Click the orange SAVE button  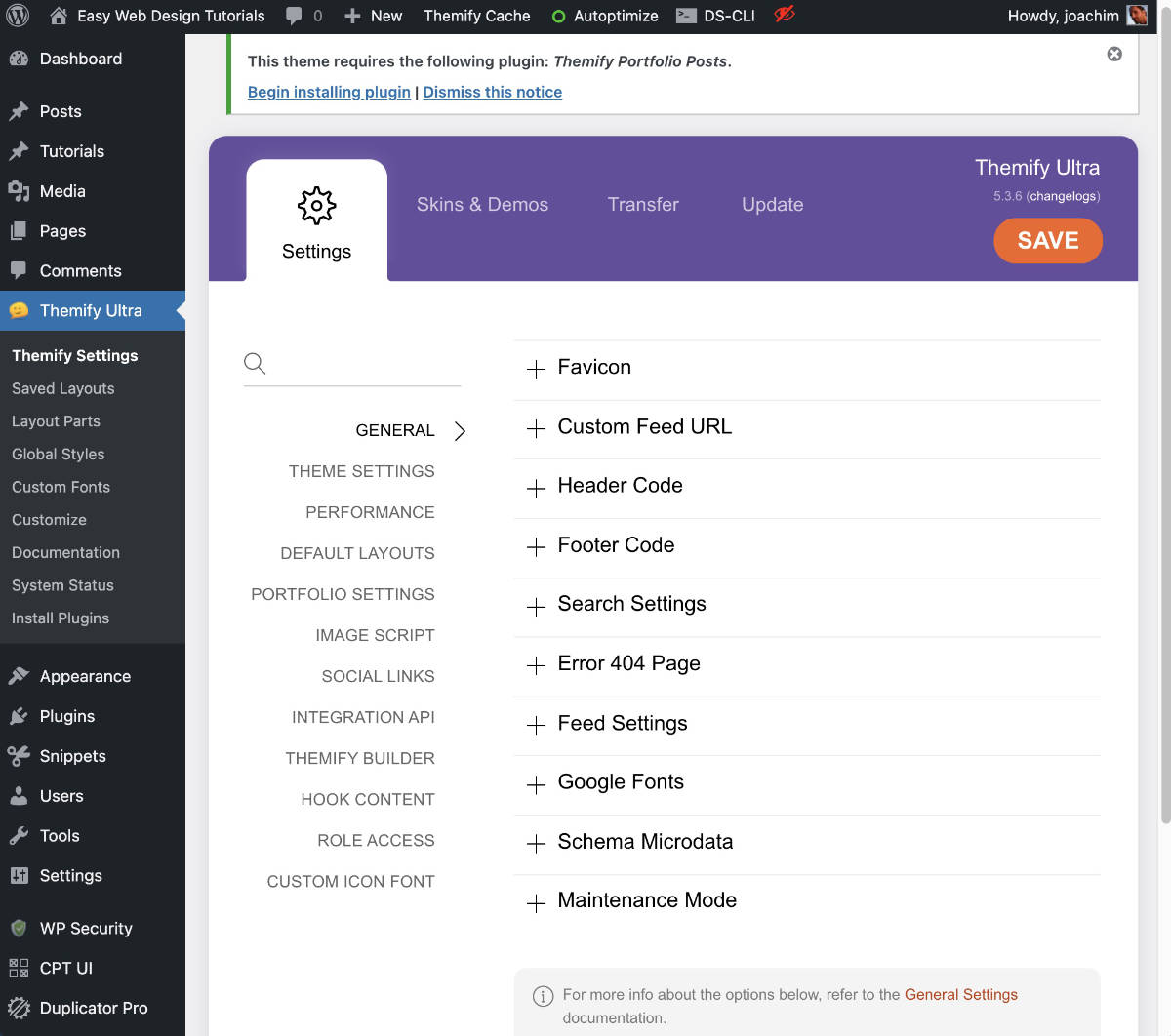point(1048,240)
